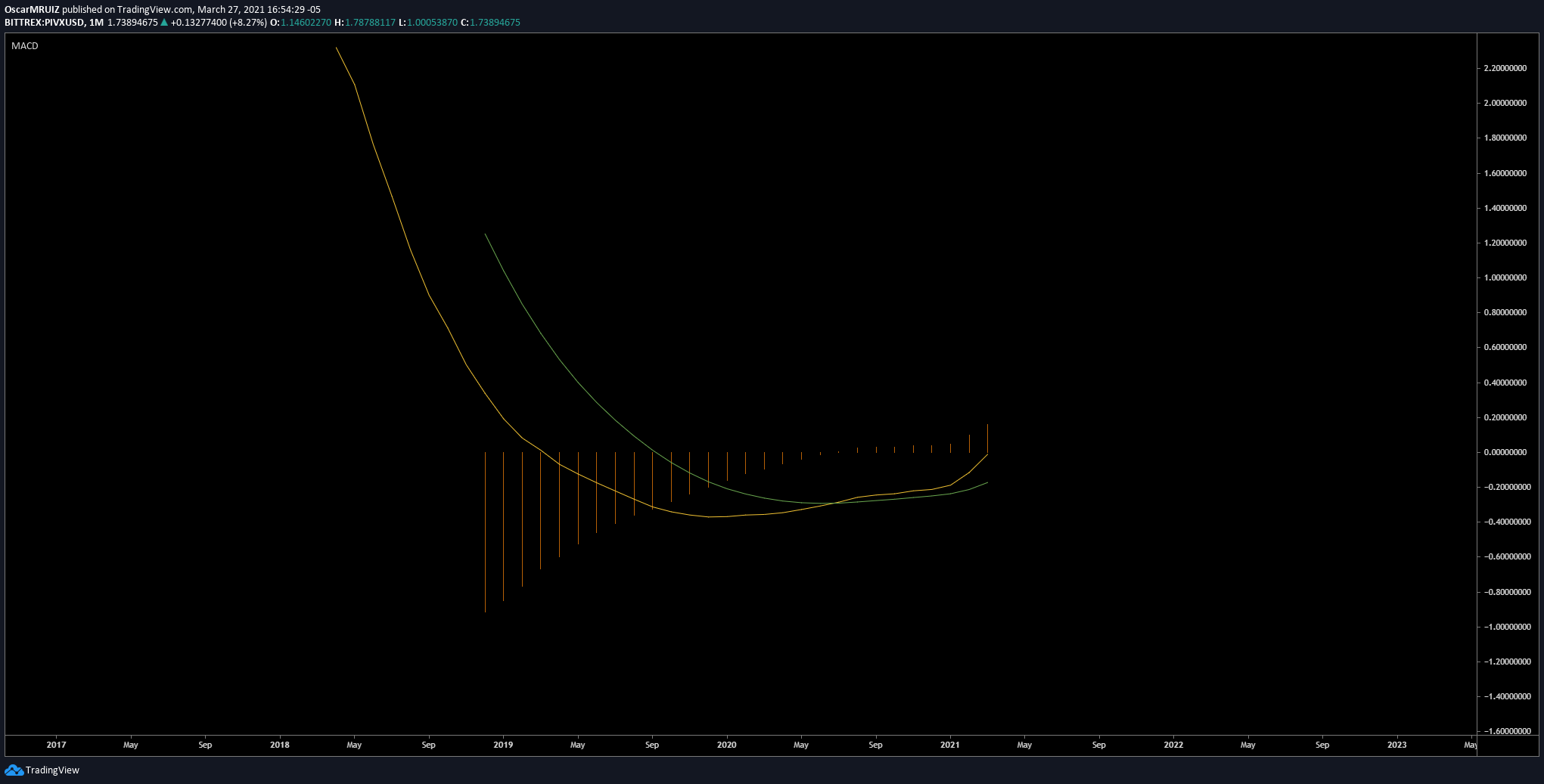Click the 1.00000000 price scale label
Image resolution: width=1544 pixels, height=784 pixels.
[x=1505, y=277]
